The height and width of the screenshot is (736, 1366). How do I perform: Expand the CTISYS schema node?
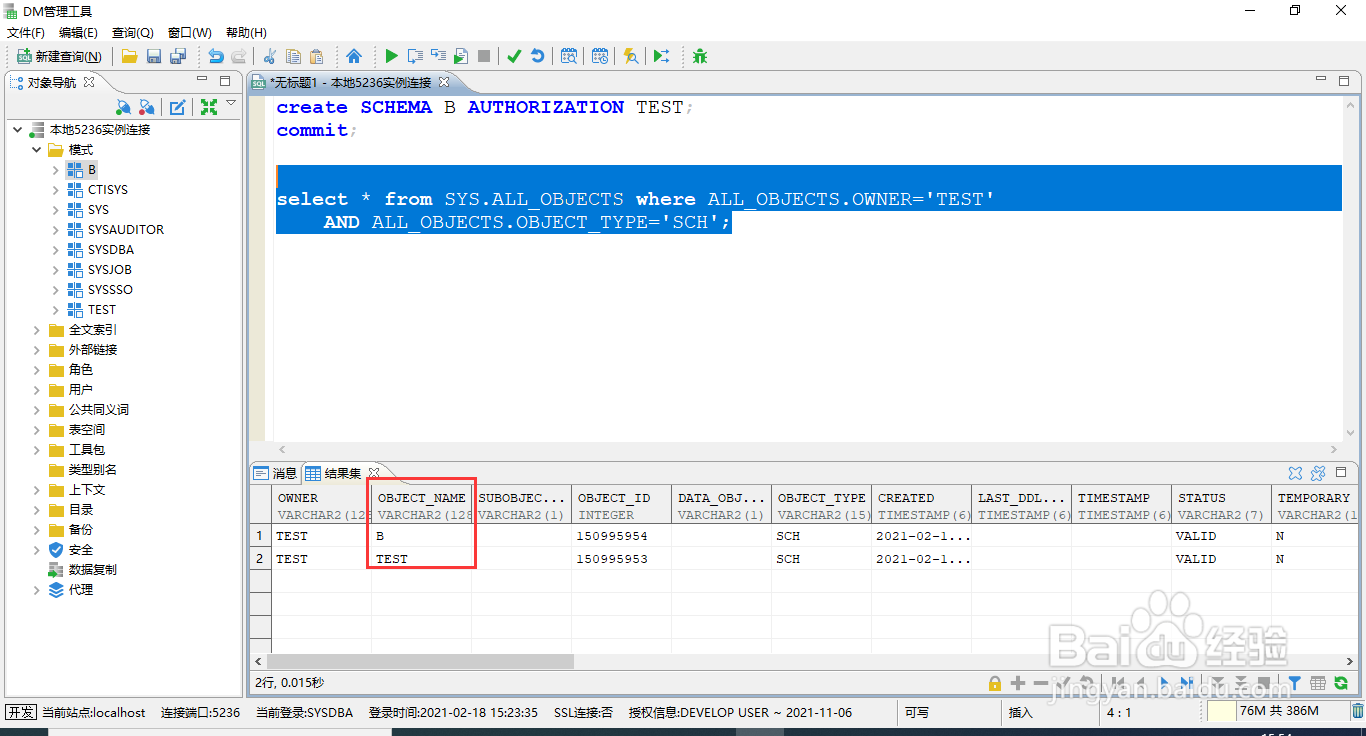tap(56, 189)
